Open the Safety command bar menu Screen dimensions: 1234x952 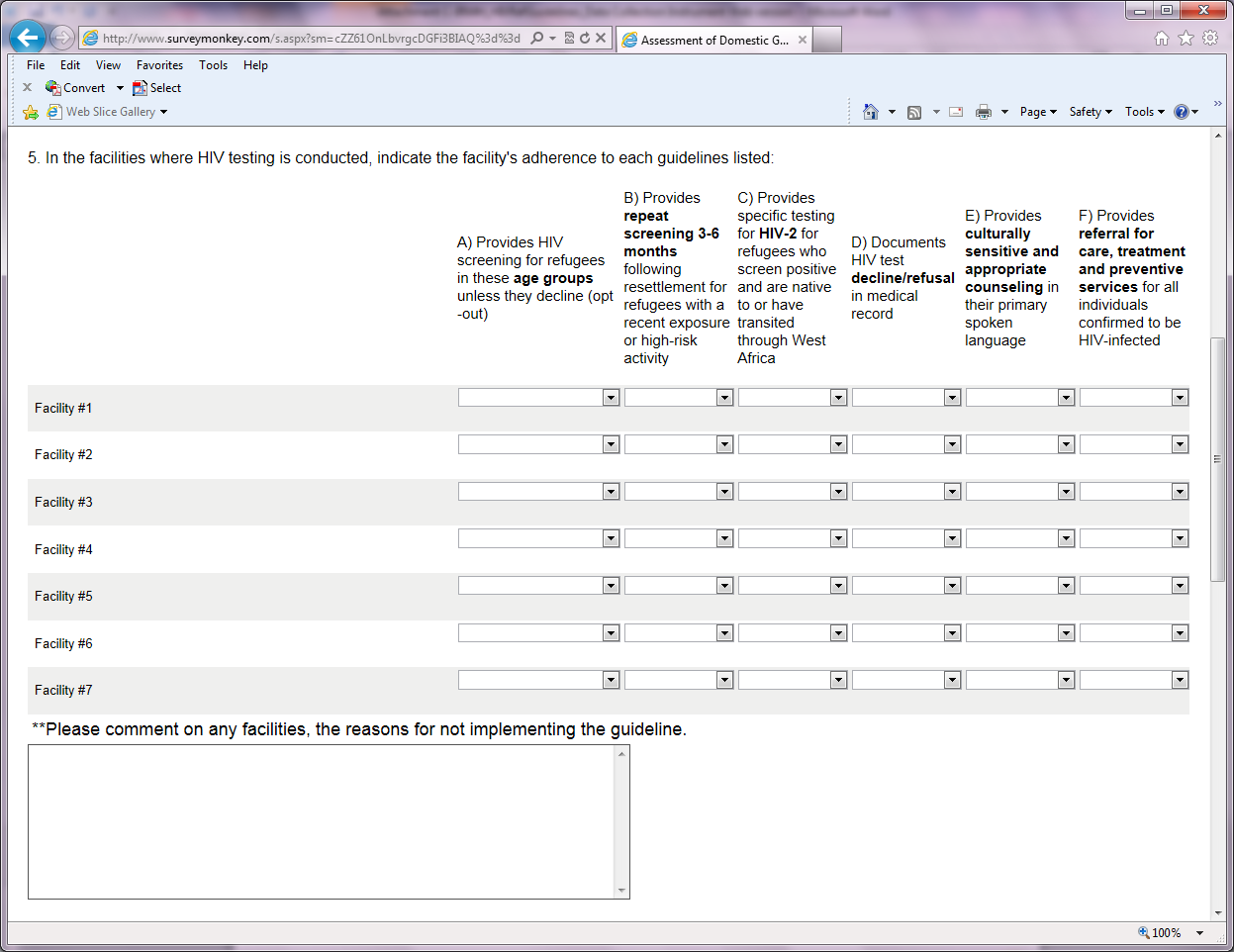pyautogui.click(x=1090, y=112)
